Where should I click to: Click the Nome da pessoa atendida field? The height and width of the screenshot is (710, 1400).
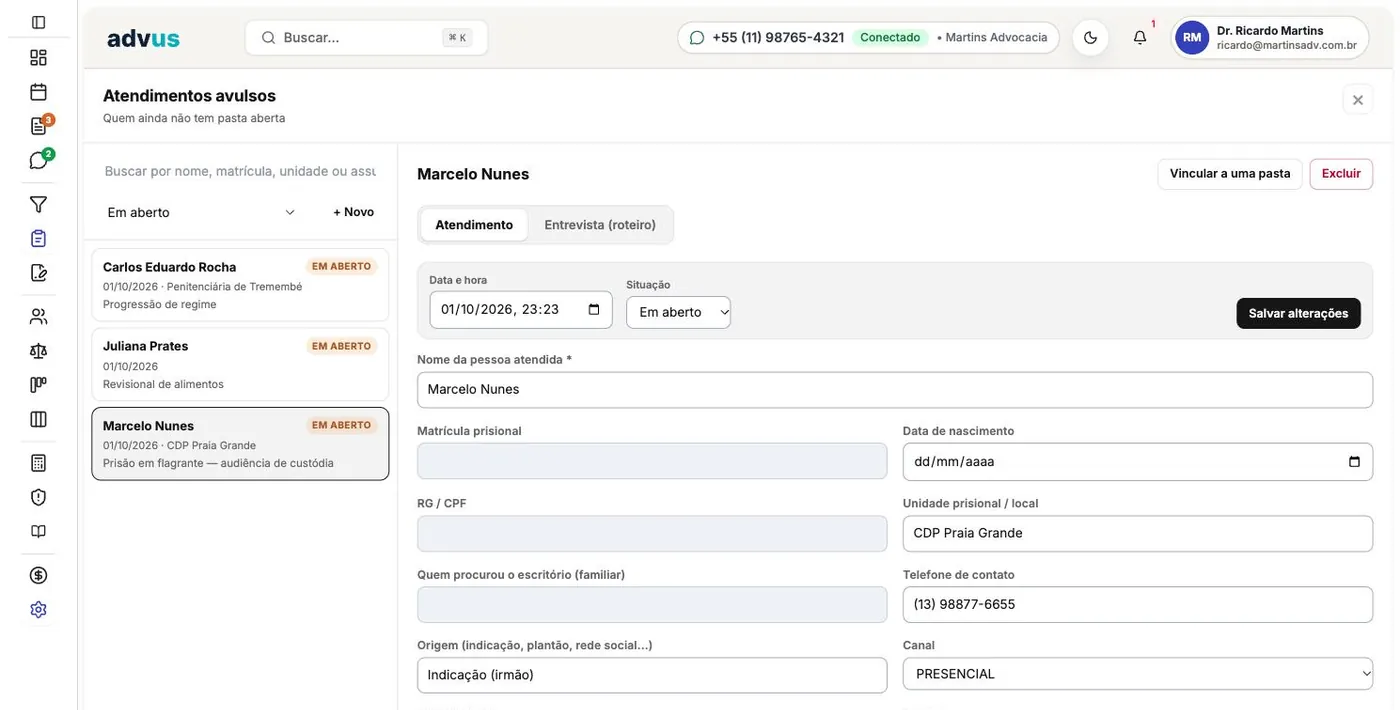tap(895, 390)
